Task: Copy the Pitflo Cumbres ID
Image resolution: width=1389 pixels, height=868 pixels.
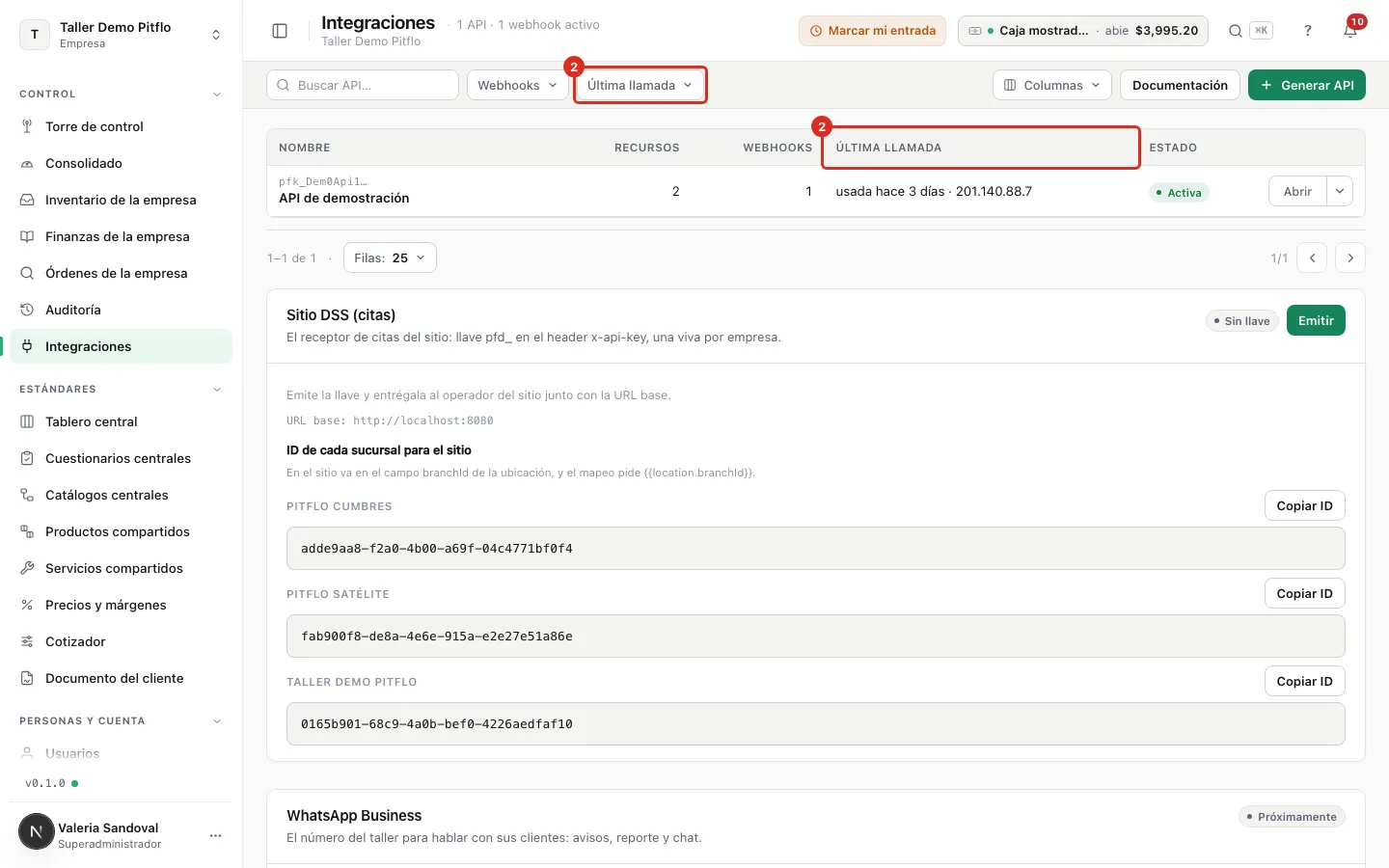Action: (x=1304, y=505)
